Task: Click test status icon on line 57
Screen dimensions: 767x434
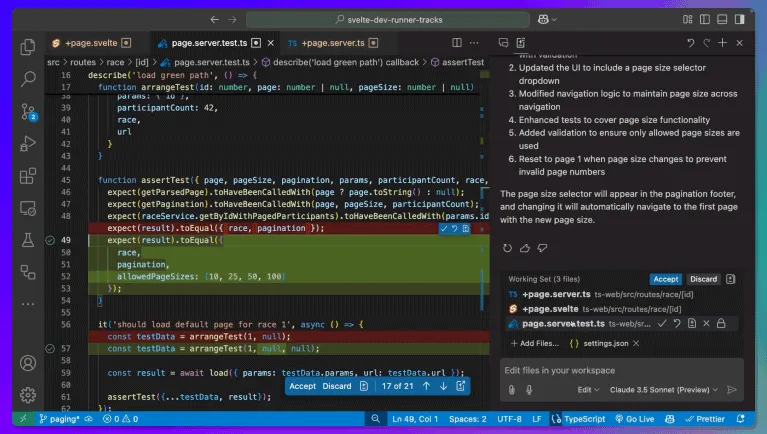Action: click(x=51, y=347)
